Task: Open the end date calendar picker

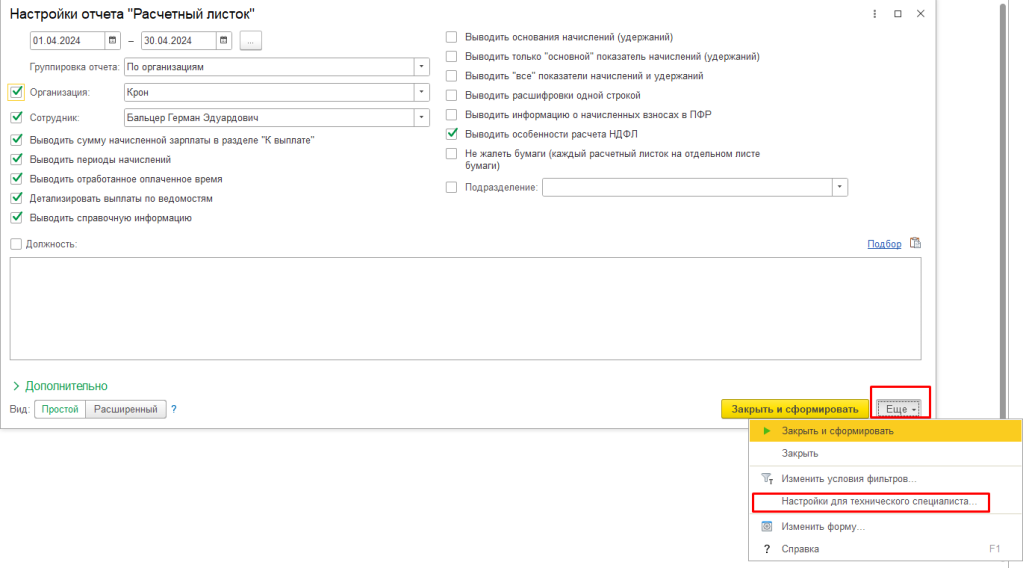Action: pyautogui.click(x=224, y=41)
